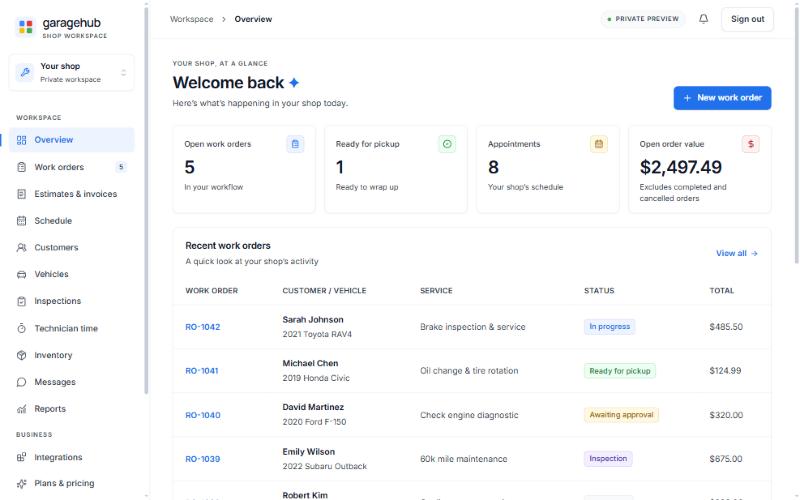Click the Work orders clipboard icon
This screenshot has width=800, height=500.
click(21, 167)
